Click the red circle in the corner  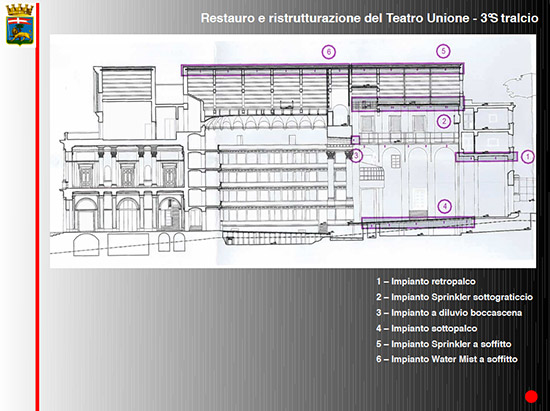pos(531,396)
